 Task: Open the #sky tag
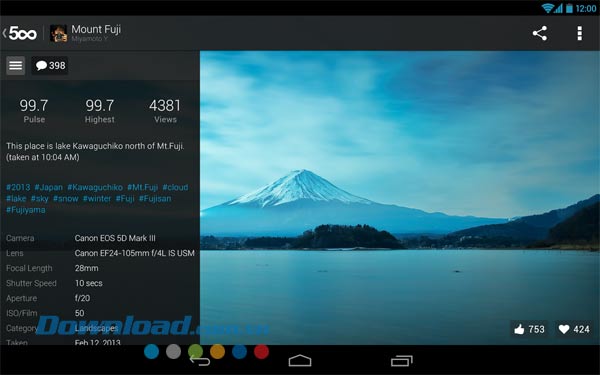click(40, 198)
